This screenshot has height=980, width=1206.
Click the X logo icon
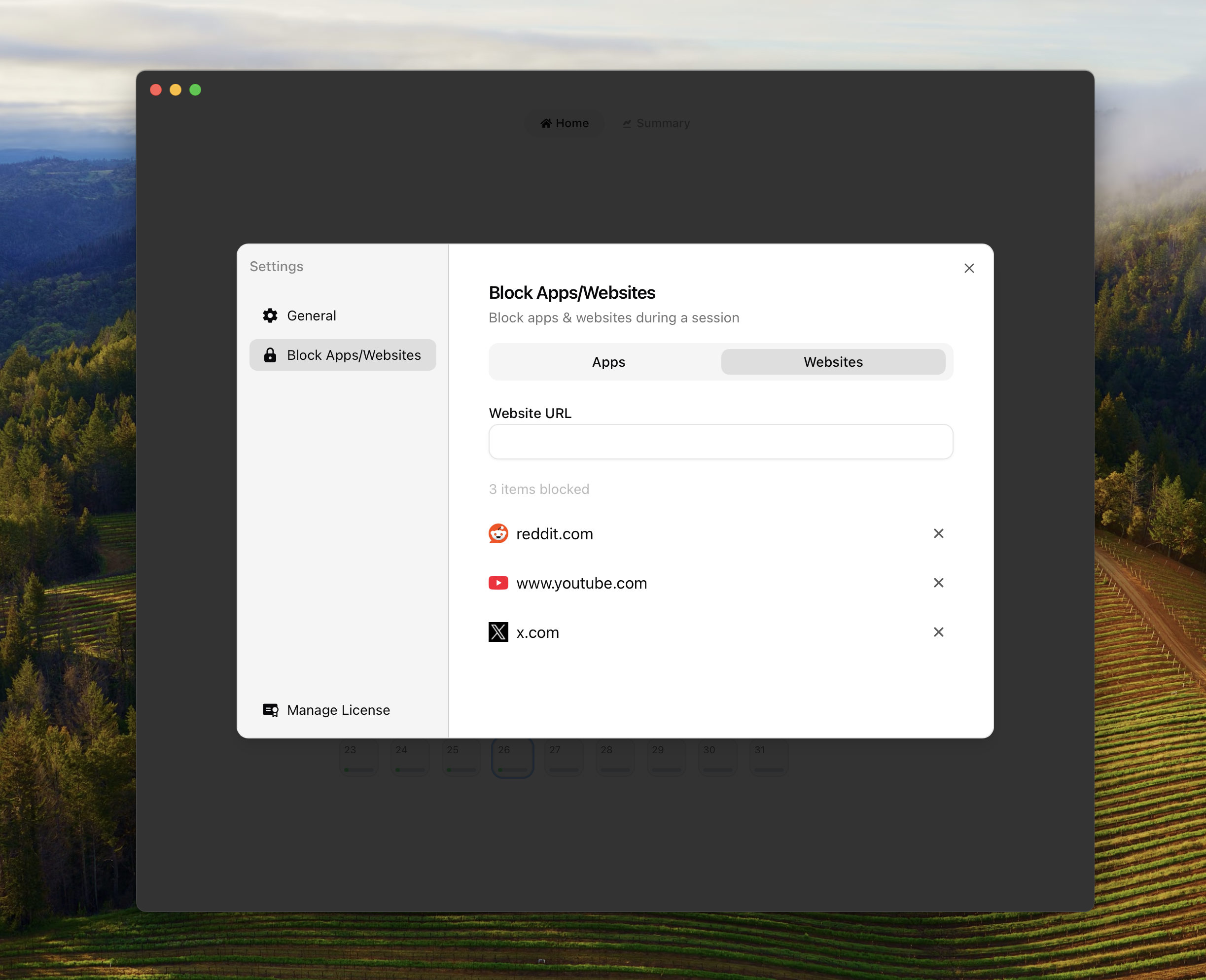pos(497,631)
